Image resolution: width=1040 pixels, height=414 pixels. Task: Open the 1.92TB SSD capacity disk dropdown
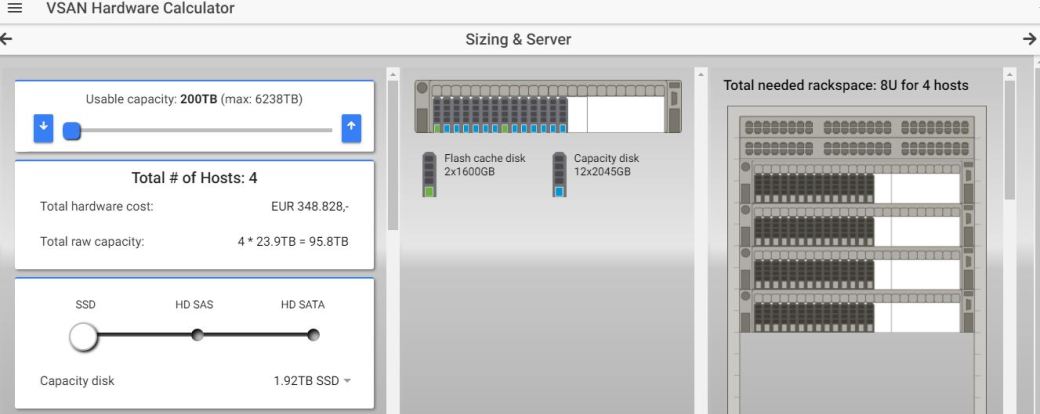[312, 381]
